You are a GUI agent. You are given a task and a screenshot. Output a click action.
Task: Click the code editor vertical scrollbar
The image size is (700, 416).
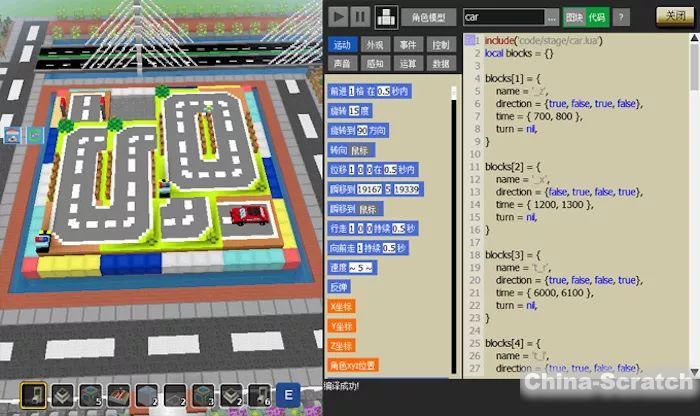pos(694,200)
